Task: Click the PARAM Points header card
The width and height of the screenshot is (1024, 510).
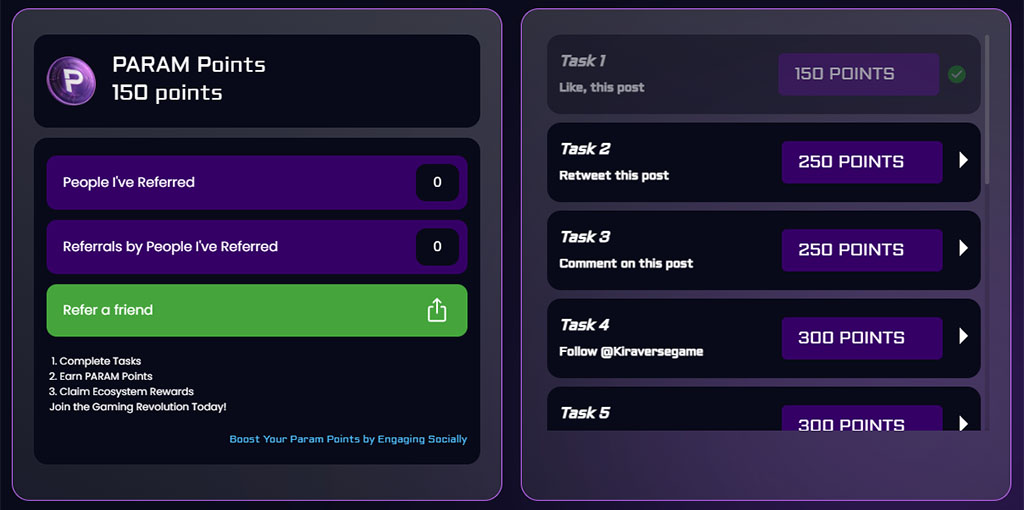Action: [x=257, y=81]
